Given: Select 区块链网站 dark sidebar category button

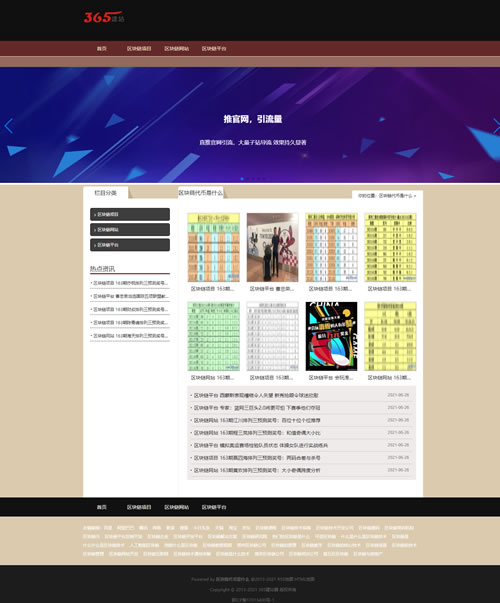Looking at the screenshot, I should (130, 230).
